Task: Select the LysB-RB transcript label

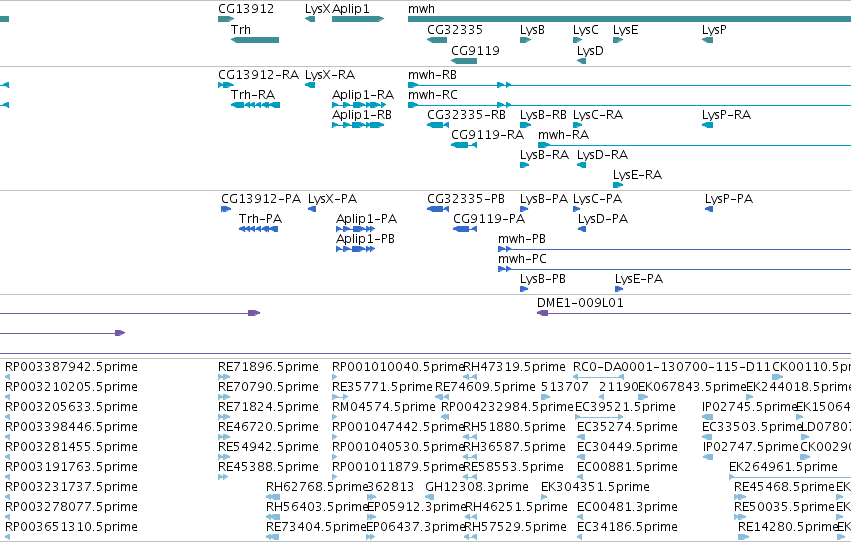Action: [x=543, y=114]
